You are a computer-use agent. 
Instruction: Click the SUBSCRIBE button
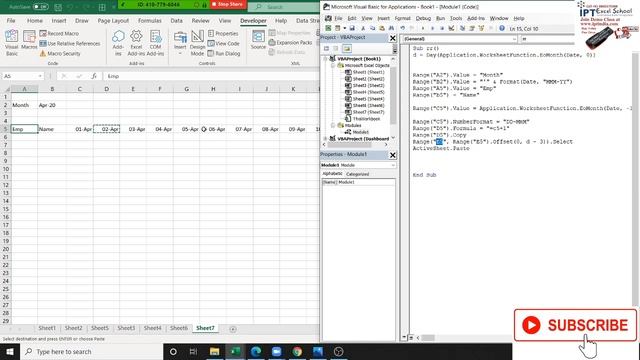(575, 325)
